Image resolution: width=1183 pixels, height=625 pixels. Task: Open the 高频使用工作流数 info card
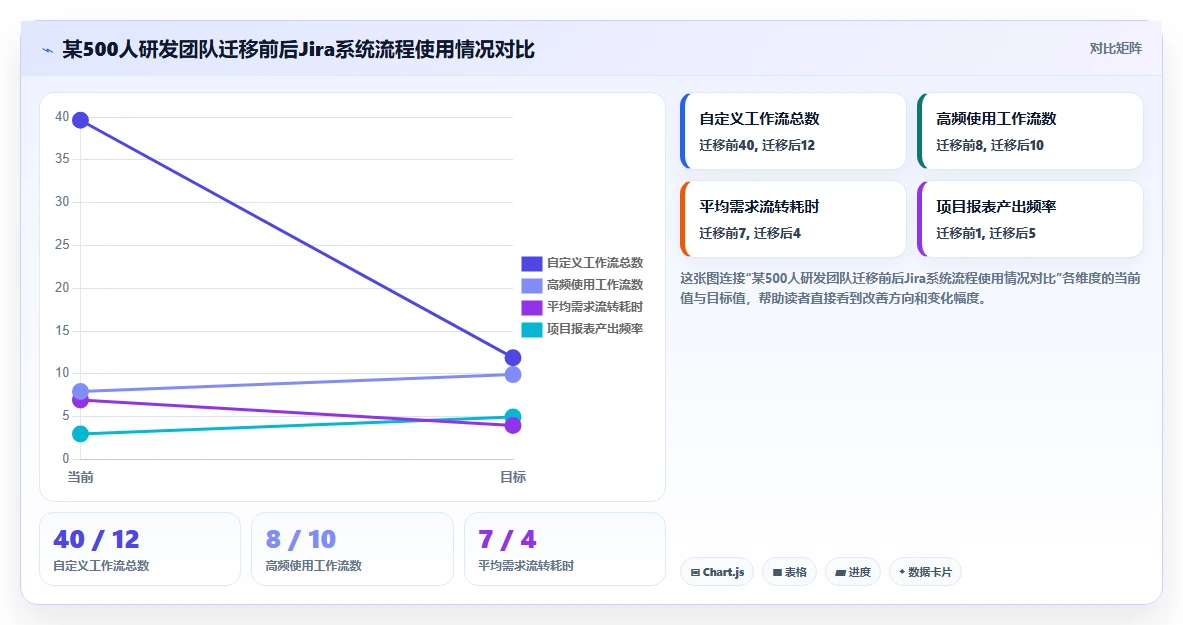tap(1030, 131)
